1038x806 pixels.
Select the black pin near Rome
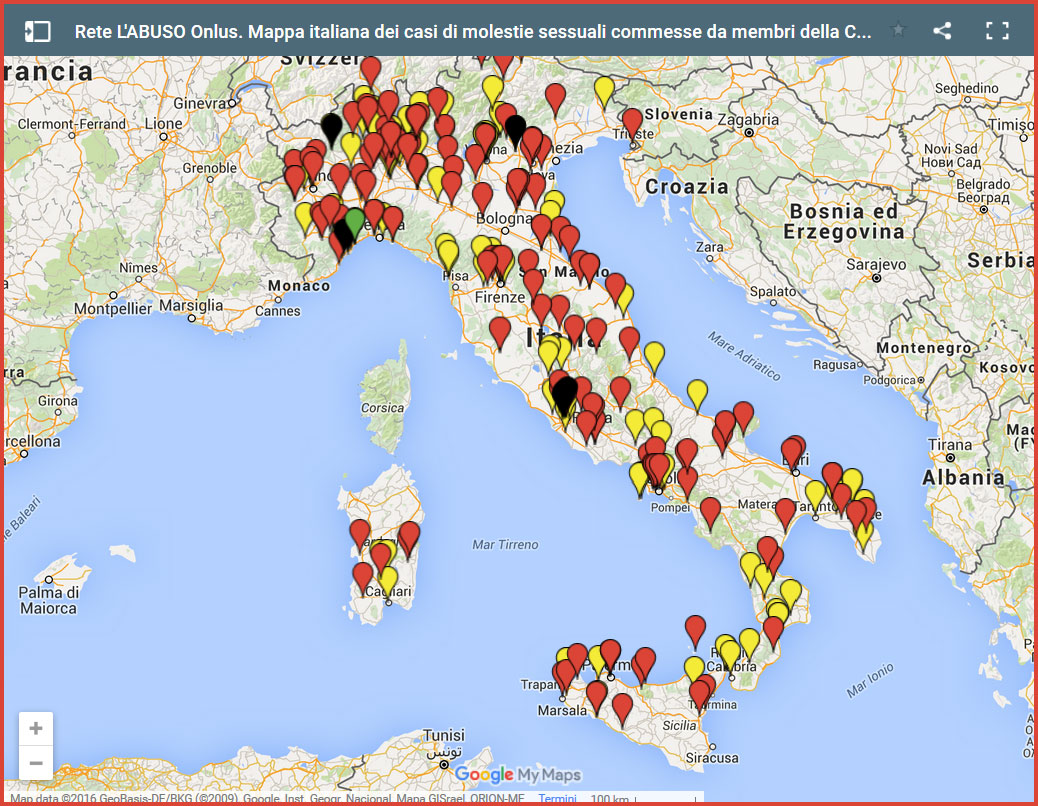[565, 395]
